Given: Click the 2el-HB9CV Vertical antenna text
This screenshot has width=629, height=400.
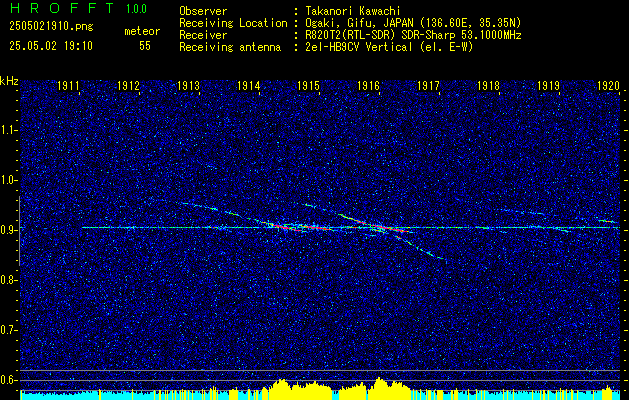Looking at the screenshot, I should tap(389, 47).
